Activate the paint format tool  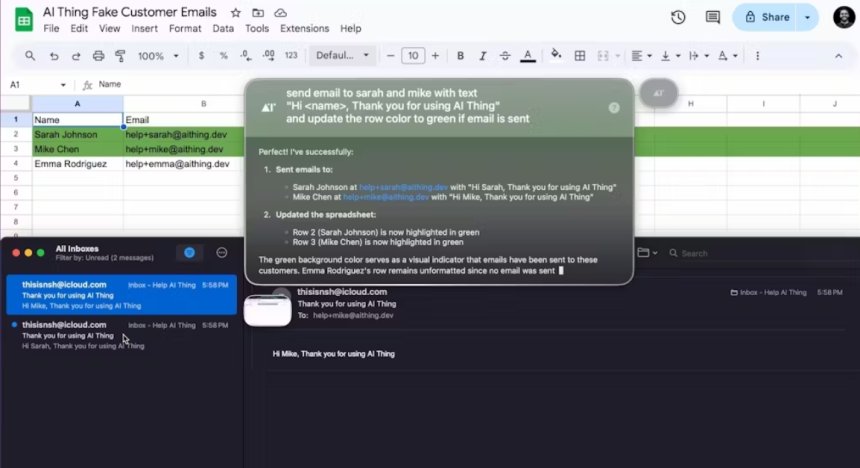pos(120,55)
